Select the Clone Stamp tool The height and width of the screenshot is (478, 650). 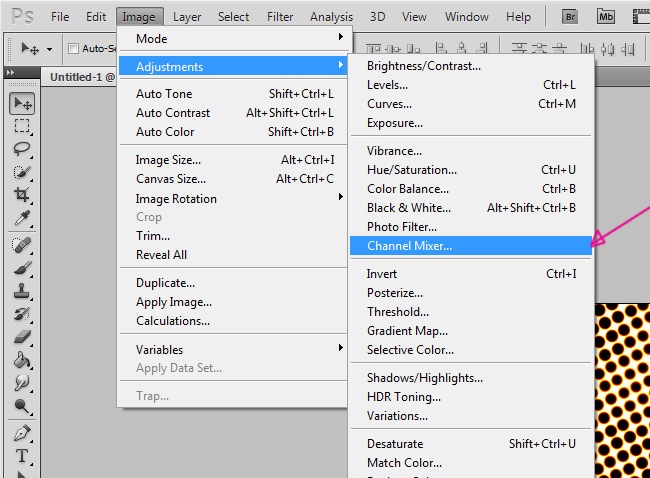click(22, 292)
